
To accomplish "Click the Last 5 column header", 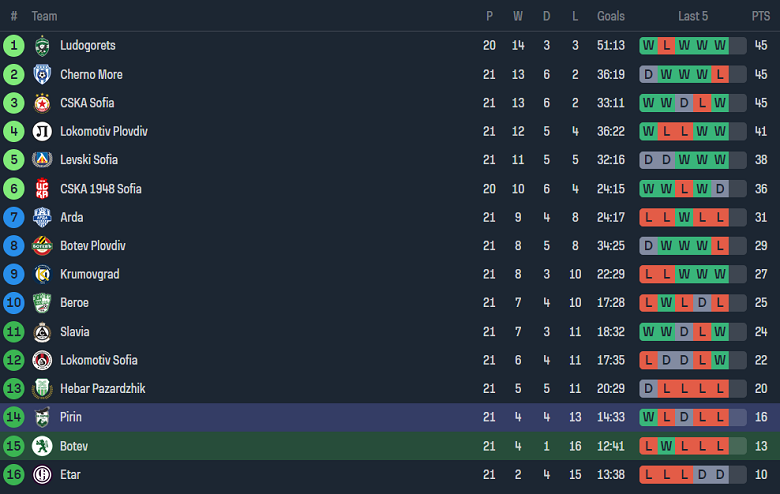I will pos(692,16).
